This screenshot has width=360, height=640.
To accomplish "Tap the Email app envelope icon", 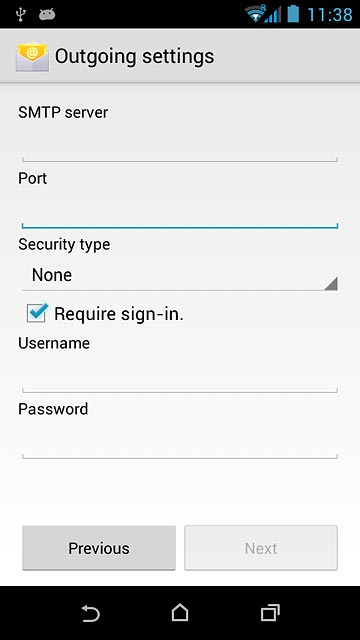I will pyautogui.click(x=32, y=56).
